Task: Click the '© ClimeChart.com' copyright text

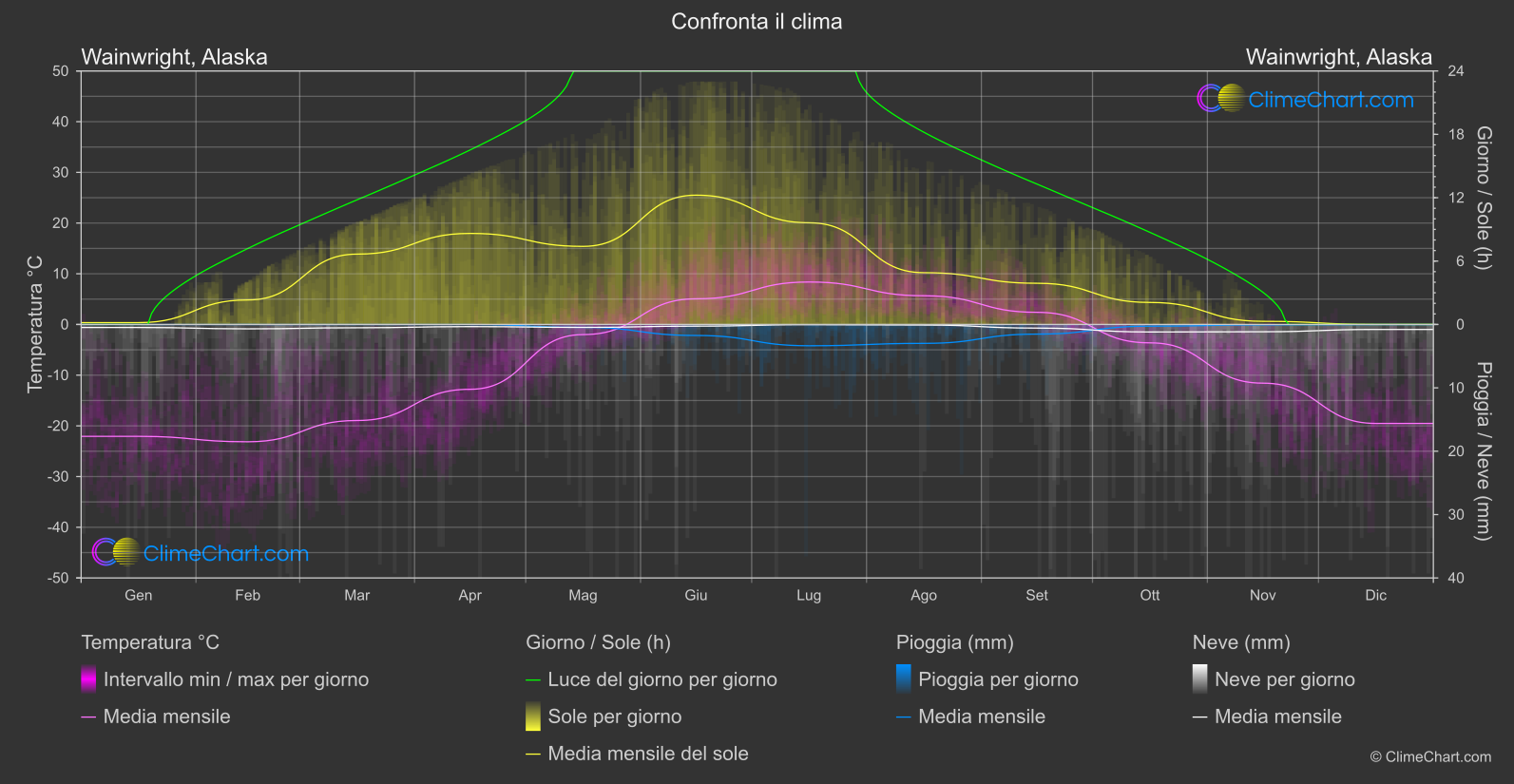Action: 1430,756
